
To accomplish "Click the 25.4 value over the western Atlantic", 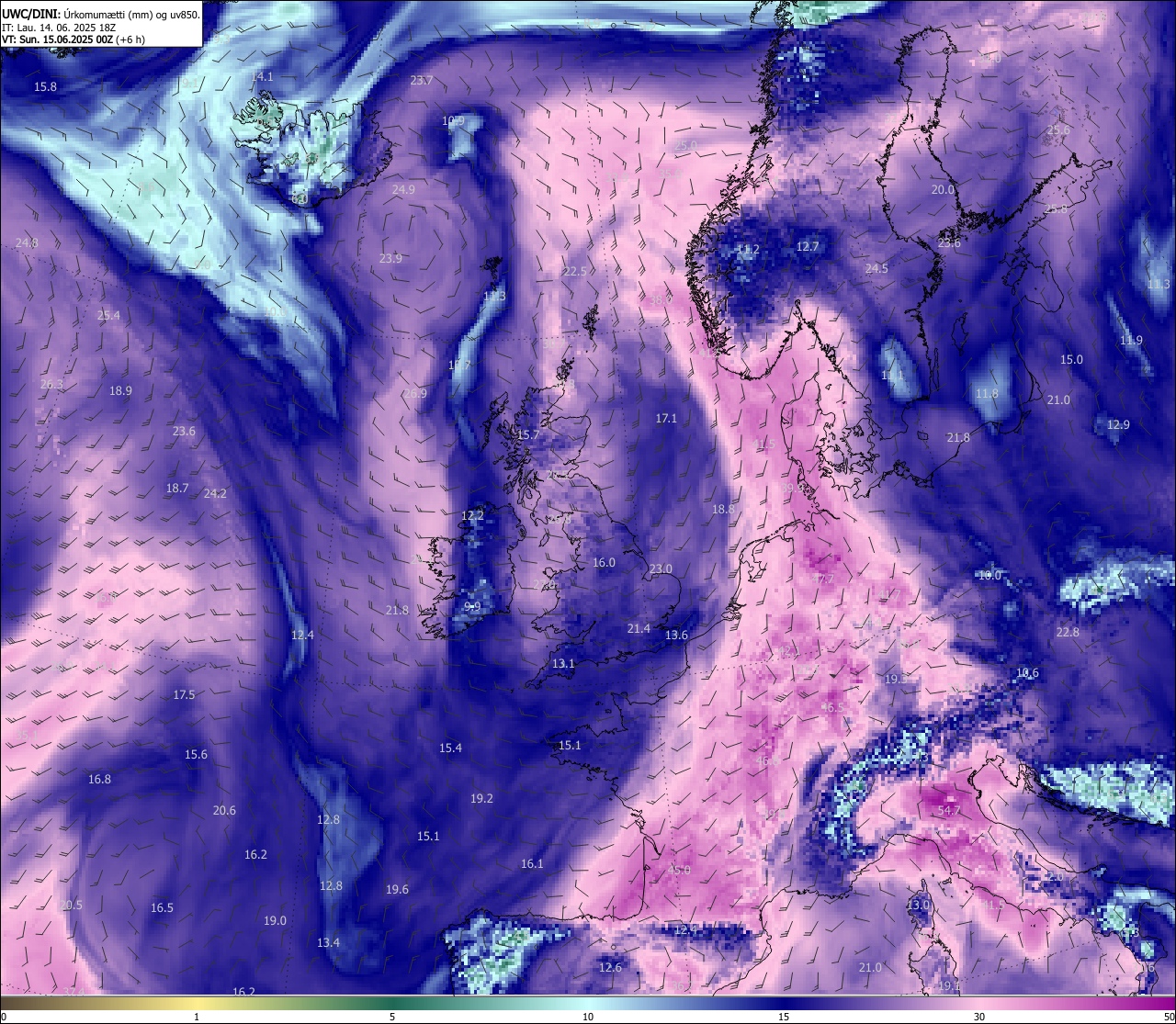I will click(108, 316).
